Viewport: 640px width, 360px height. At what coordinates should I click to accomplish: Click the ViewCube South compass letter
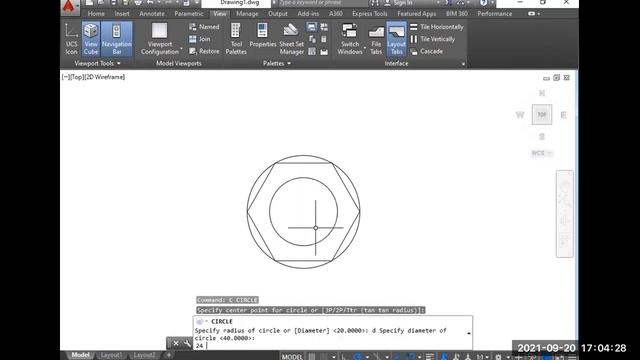[x=542, y=136]
